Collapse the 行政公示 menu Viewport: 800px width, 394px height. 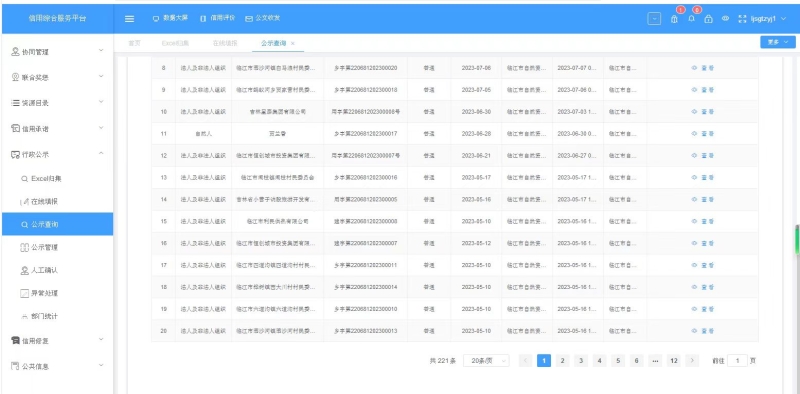click(x=58, y=154)
